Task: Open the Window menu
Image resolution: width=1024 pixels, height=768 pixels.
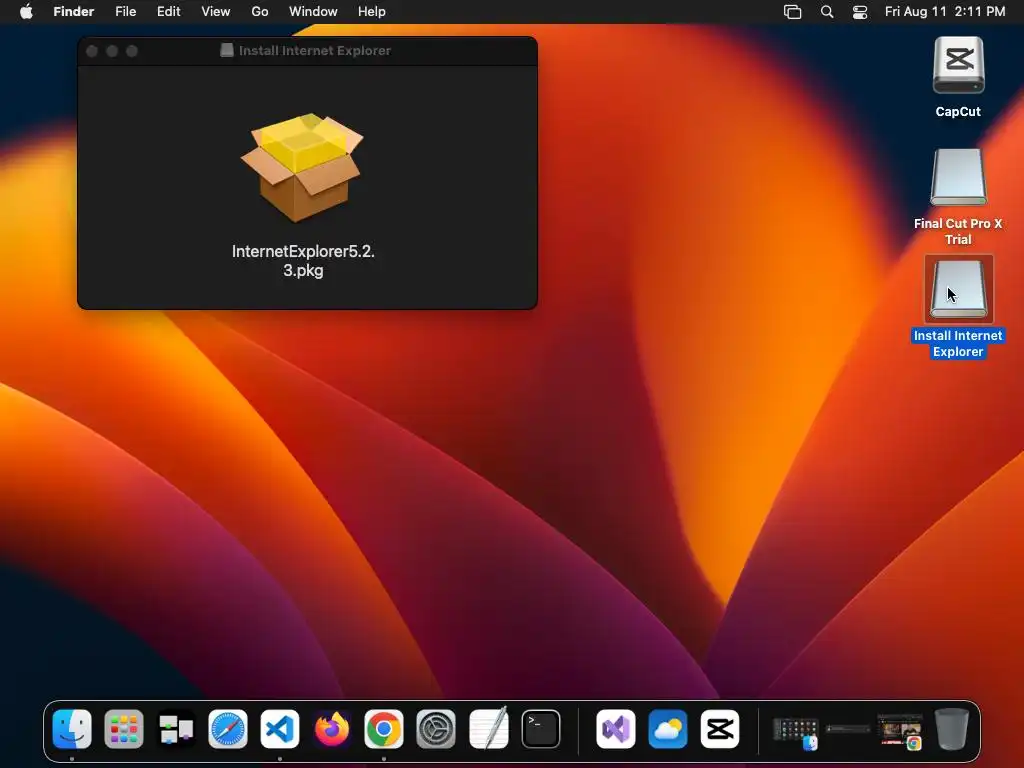Action: [313, 12]
